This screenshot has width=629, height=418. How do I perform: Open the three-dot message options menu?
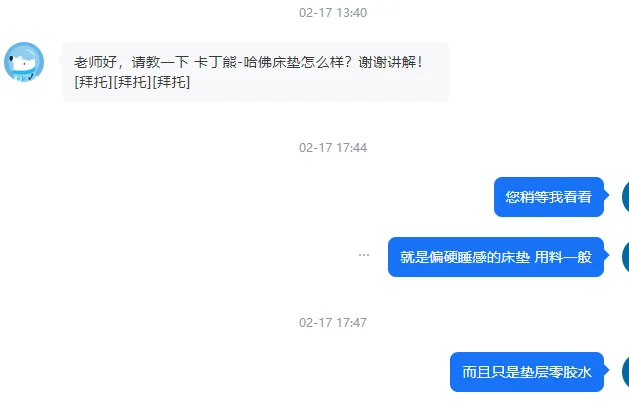(364, 255)
